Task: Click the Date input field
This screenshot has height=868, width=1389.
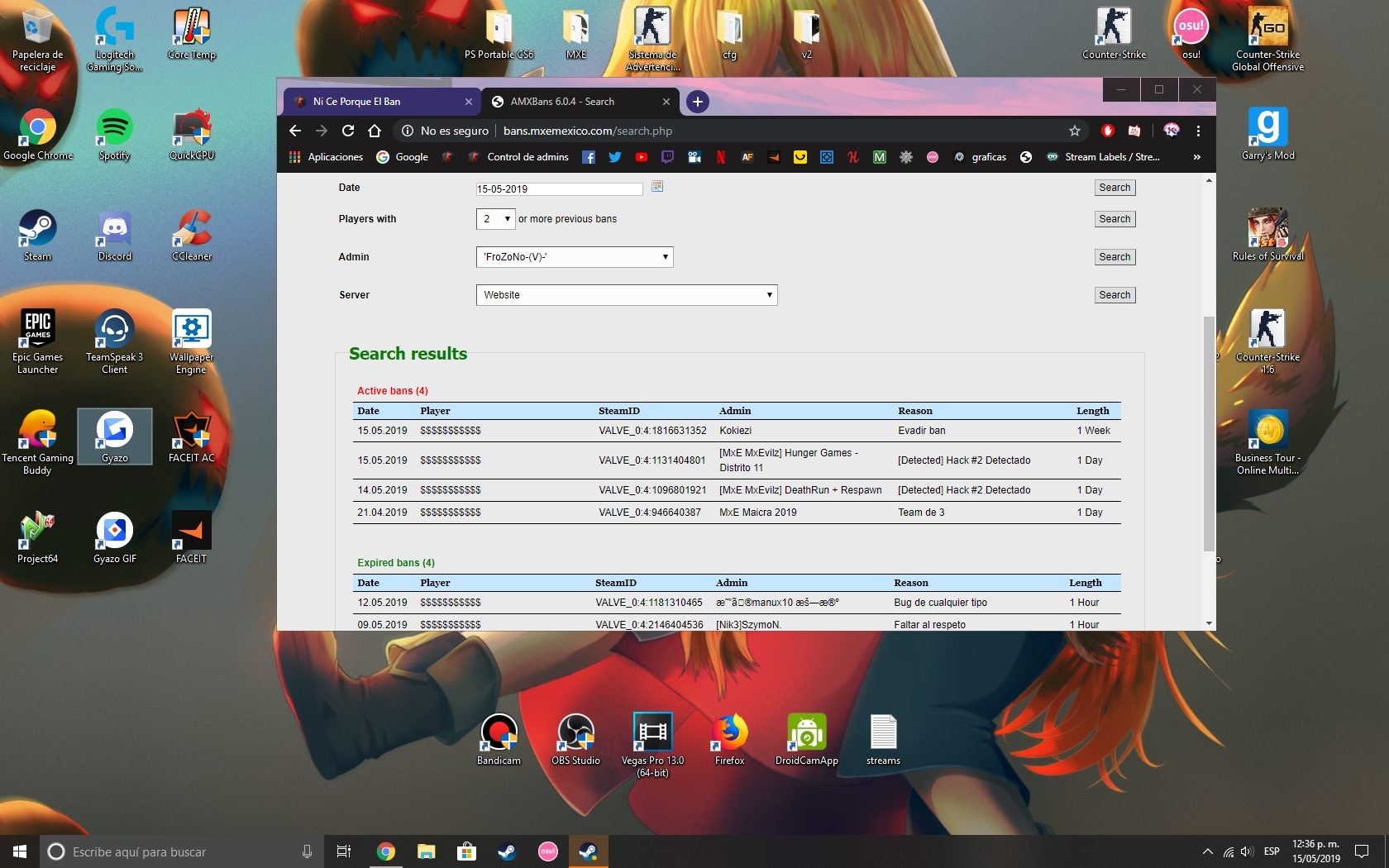Action: point(559,188)
